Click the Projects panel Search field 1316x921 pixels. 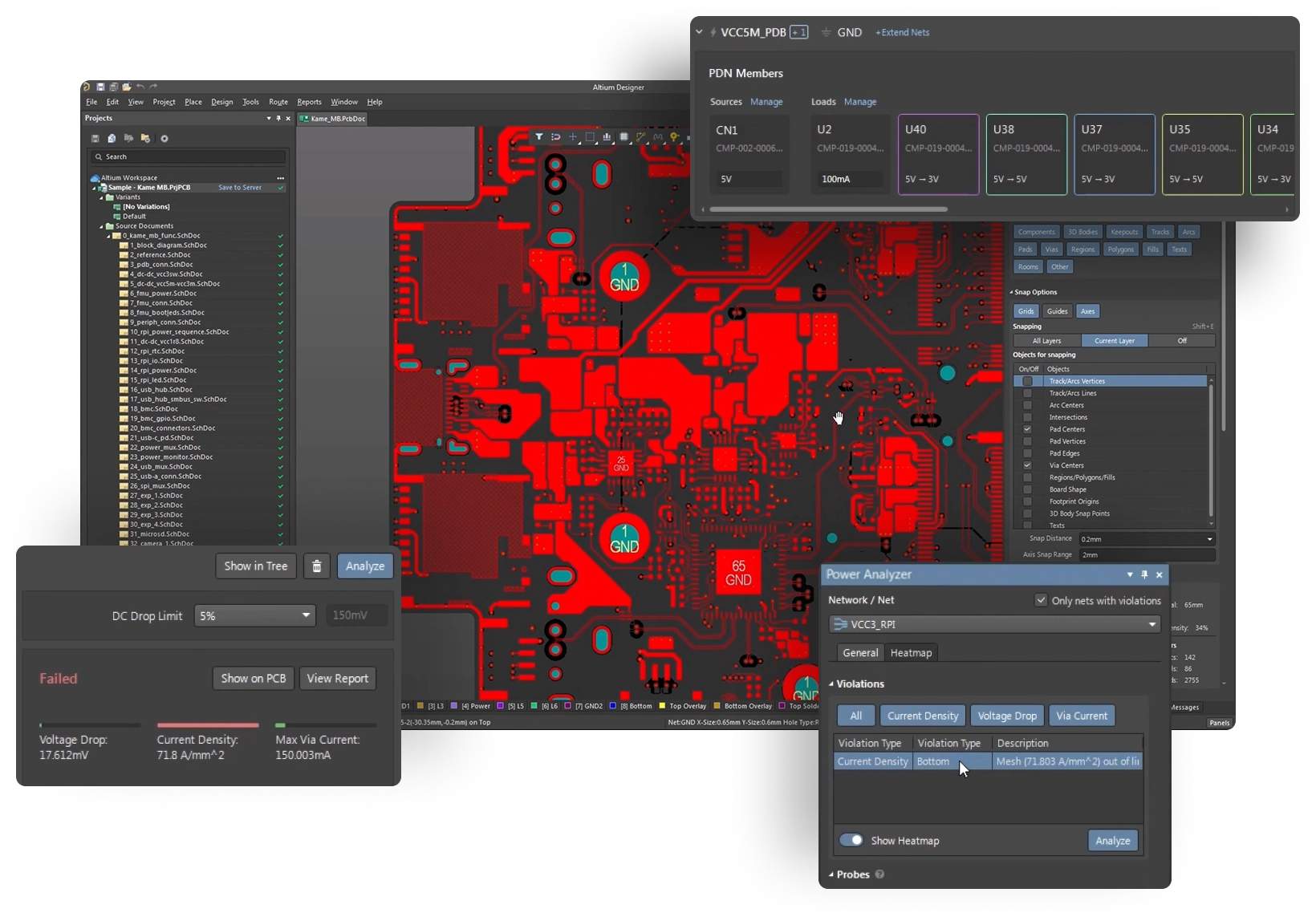pos(189,156)
